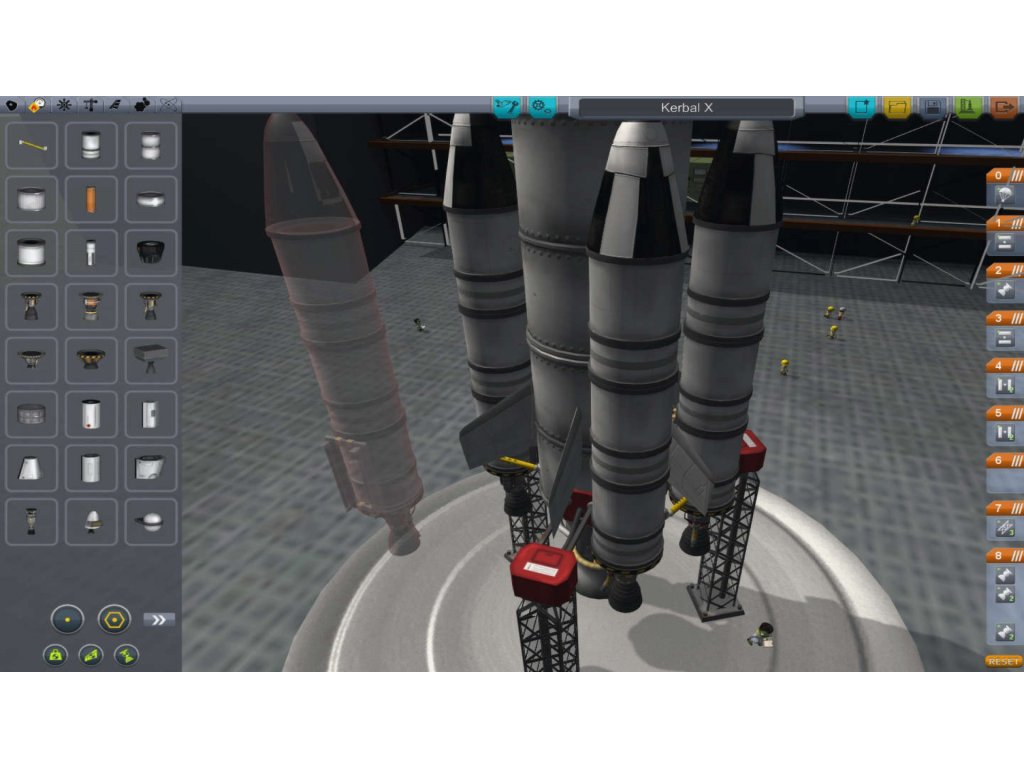Select the large white drum tank part
Image resolution: width=1024 pixels, height=768 pixels.
click(31, 253)
